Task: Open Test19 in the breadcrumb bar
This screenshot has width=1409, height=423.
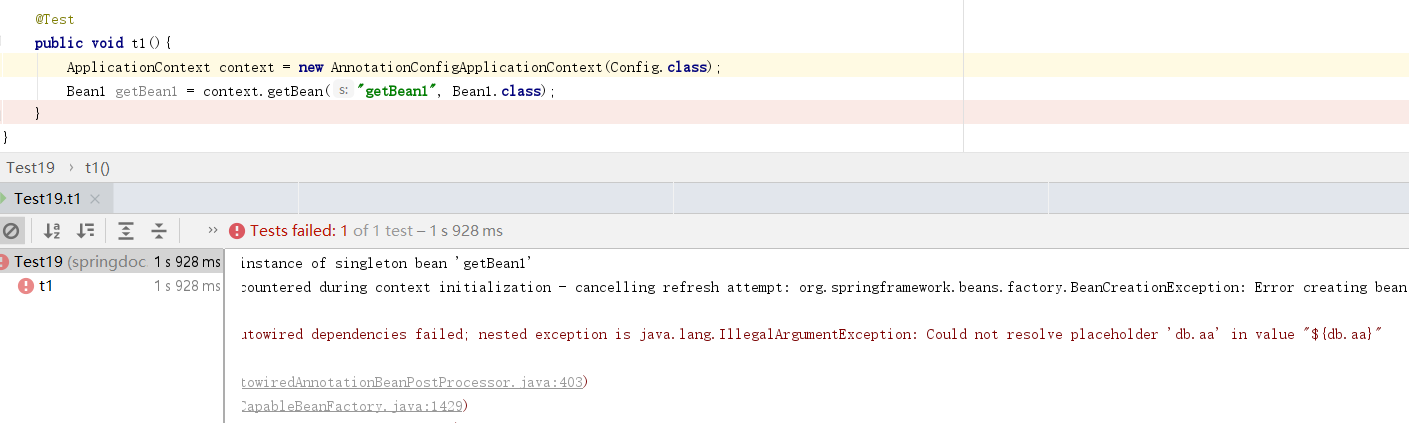Action: [31, 168]
